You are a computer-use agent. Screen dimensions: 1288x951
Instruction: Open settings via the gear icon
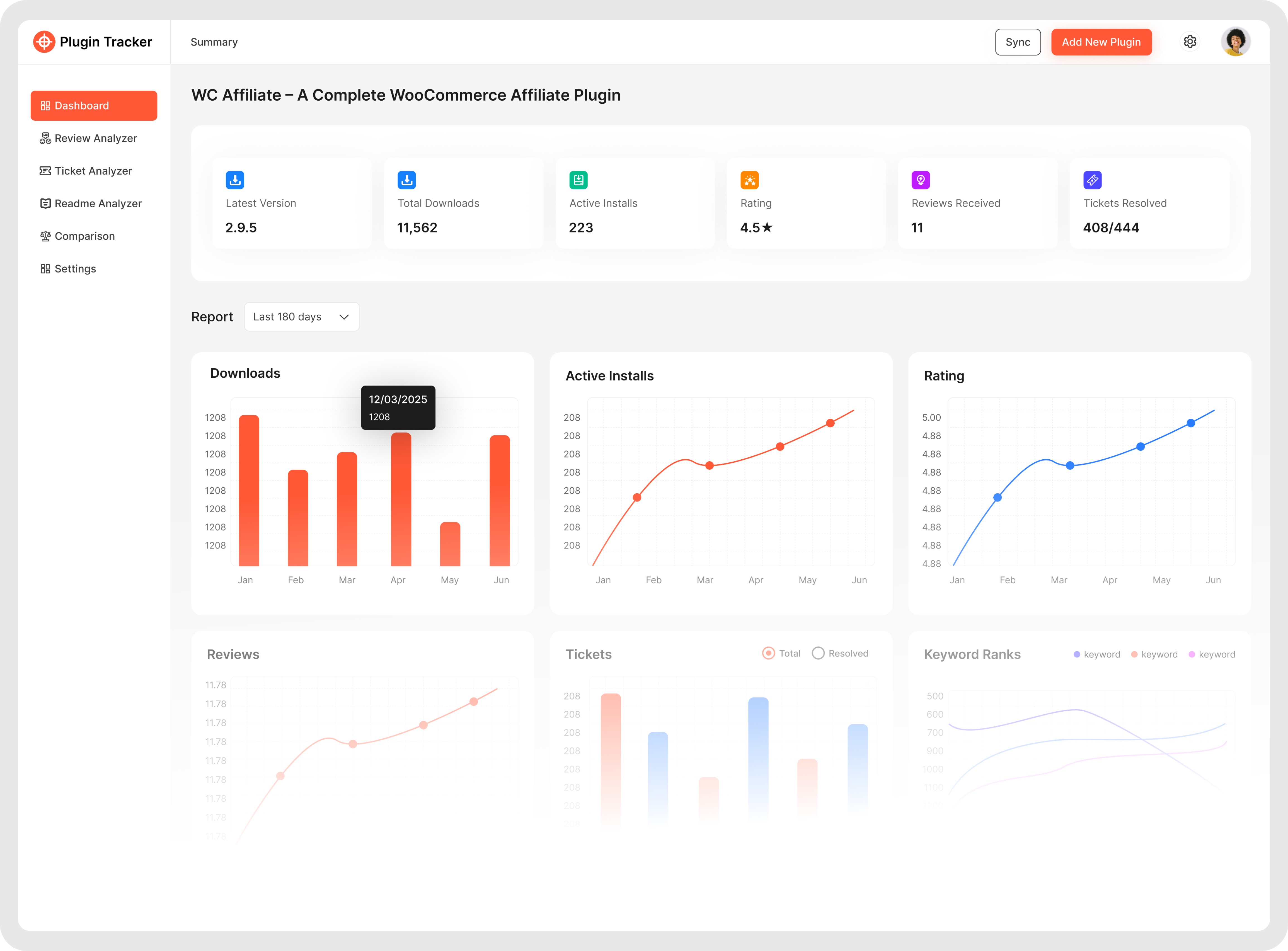1190,42
